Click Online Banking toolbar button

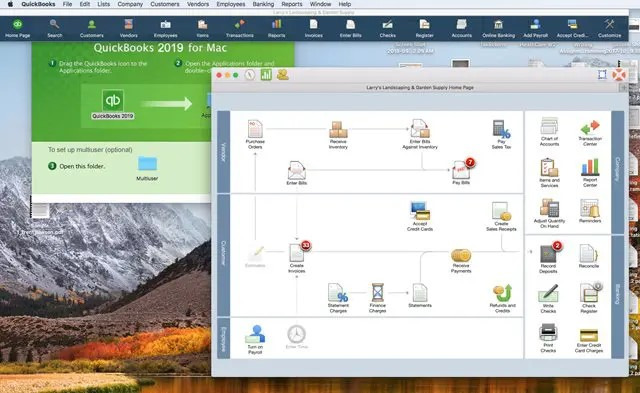coord(498,28)
